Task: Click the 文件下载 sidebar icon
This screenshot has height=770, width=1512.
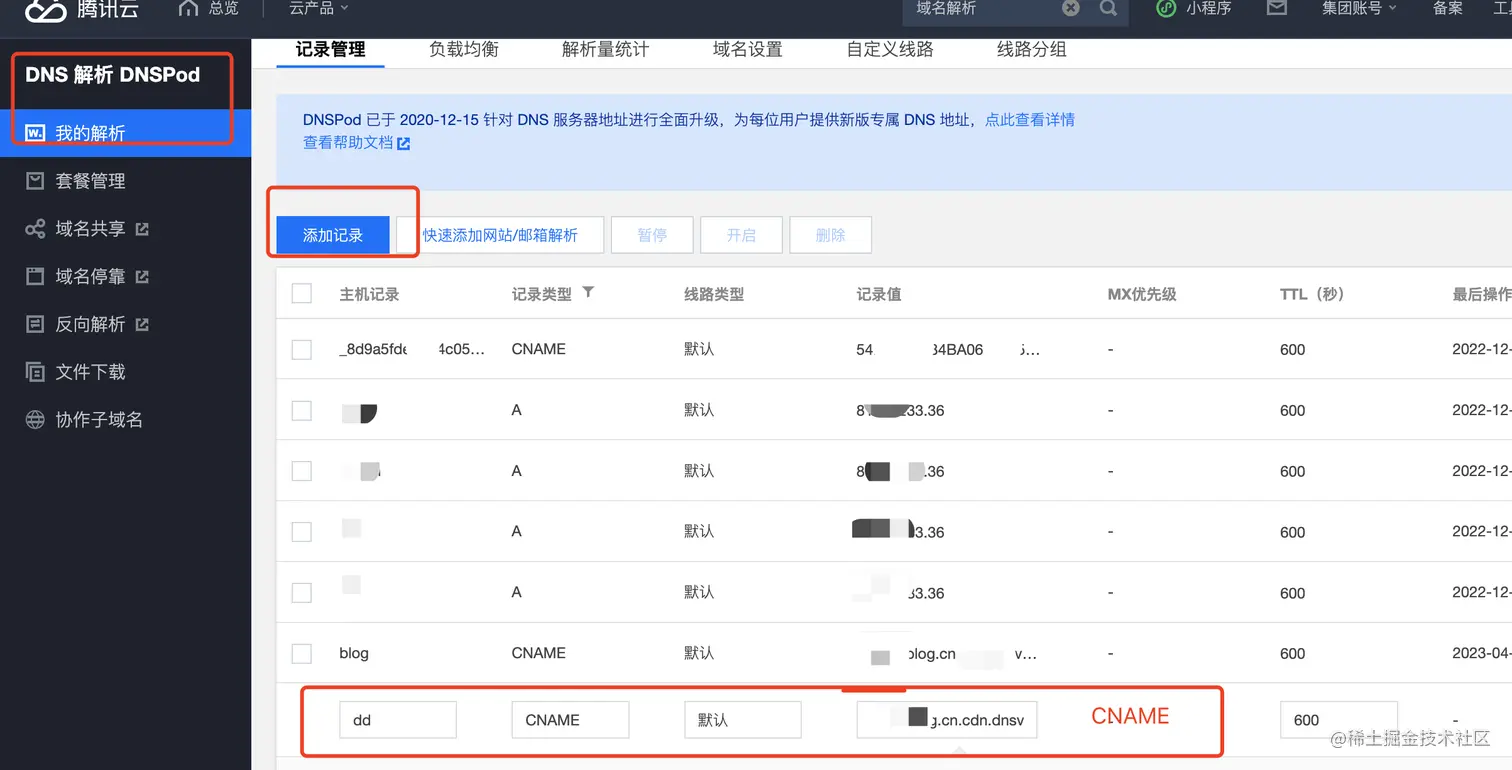Action: coord(35,372)
